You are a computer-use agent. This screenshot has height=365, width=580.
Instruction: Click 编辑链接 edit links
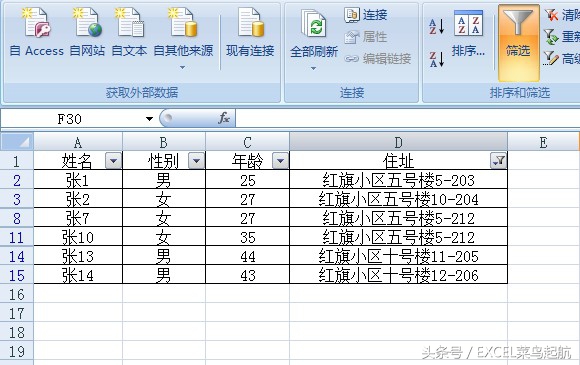[x=378, y=58]
